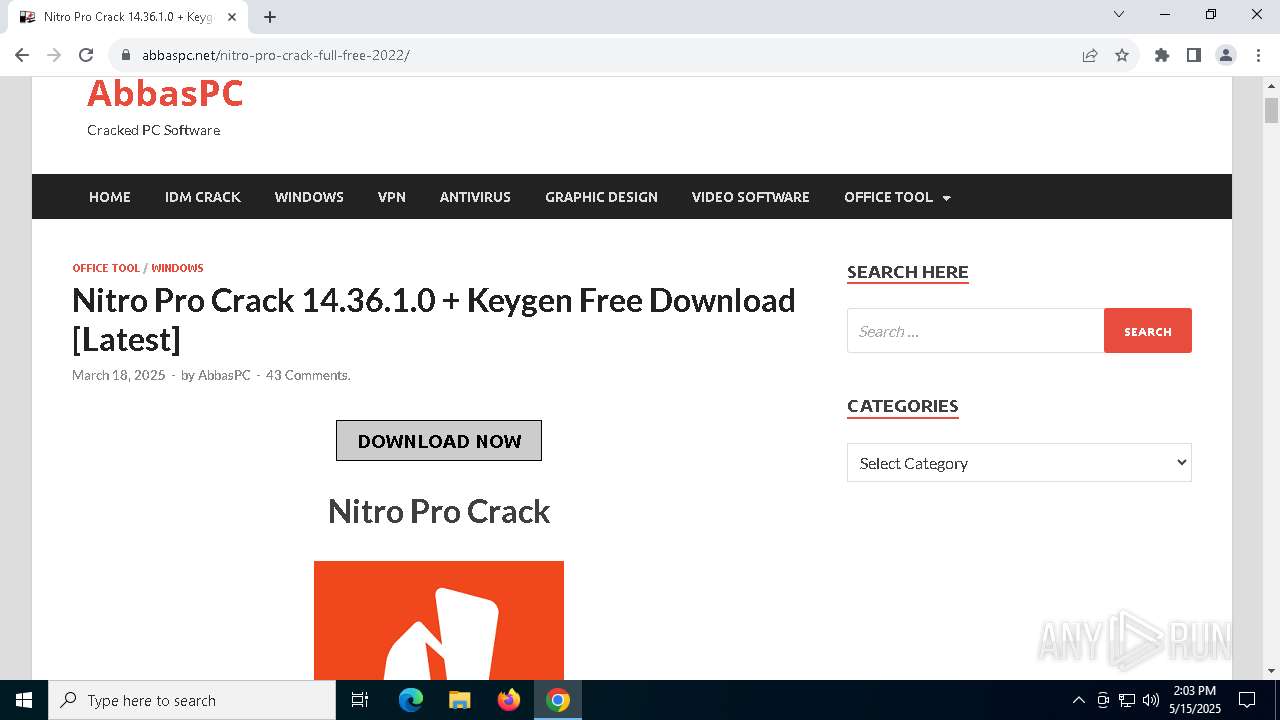Viewport: 1280px width, 720px height.
Task: Open the network tray icon
Action: 1127,700
